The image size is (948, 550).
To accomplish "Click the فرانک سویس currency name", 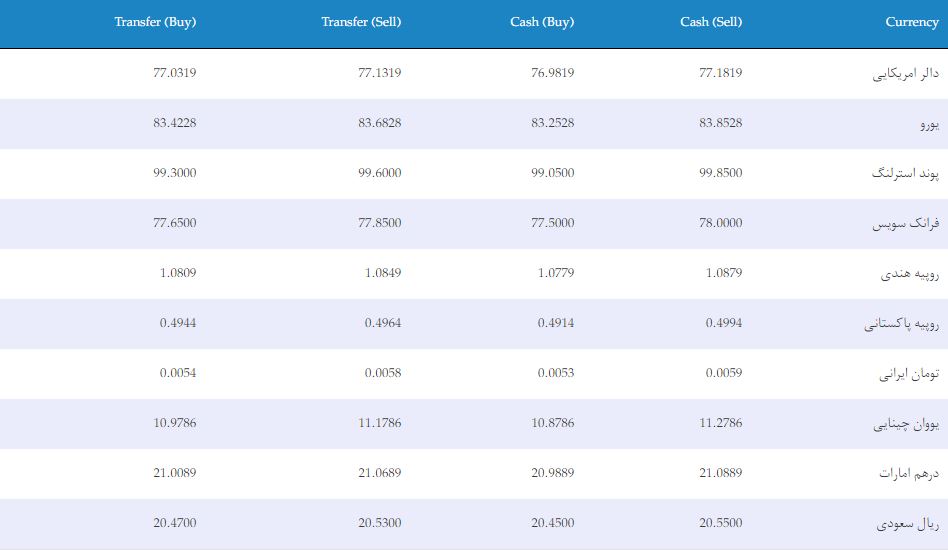I will tap(905, 224).
